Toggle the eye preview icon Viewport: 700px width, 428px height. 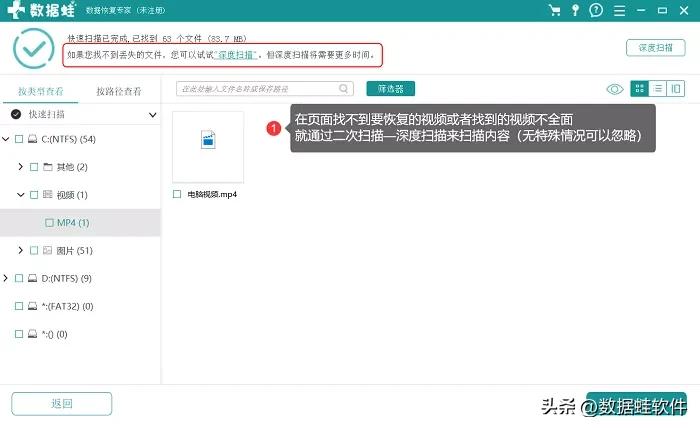[615, 89]
